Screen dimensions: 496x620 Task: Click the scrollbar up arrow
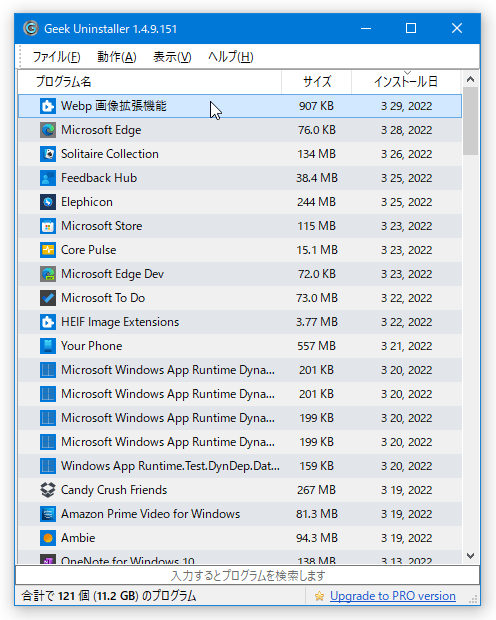tap(470, 79)
